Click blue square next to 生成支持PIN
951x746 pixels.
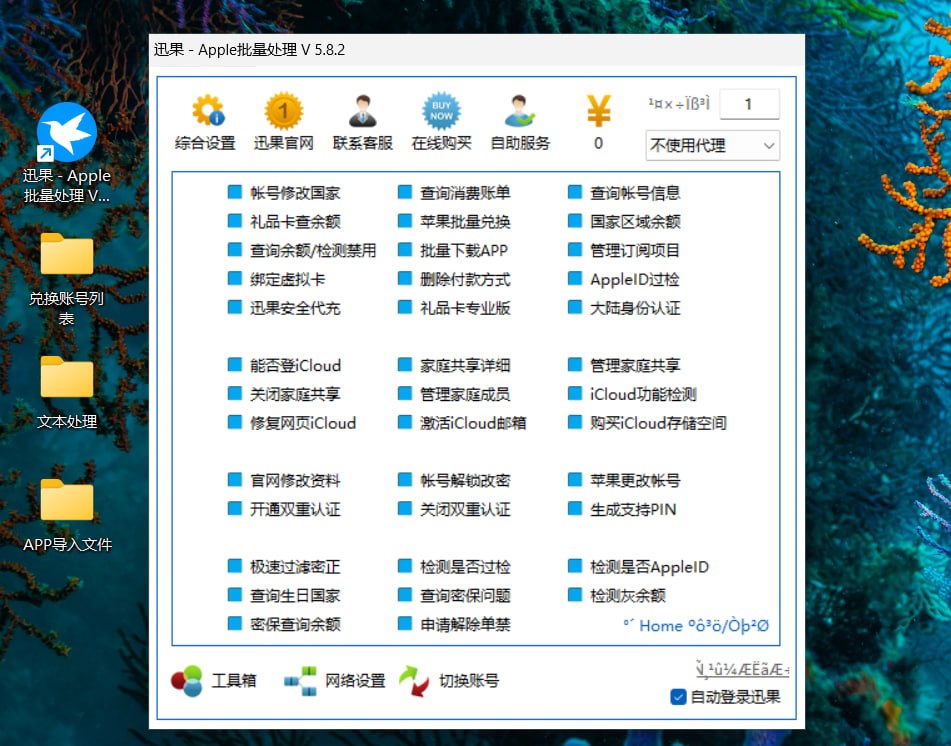pyautogui.click(x=574, y=508)
